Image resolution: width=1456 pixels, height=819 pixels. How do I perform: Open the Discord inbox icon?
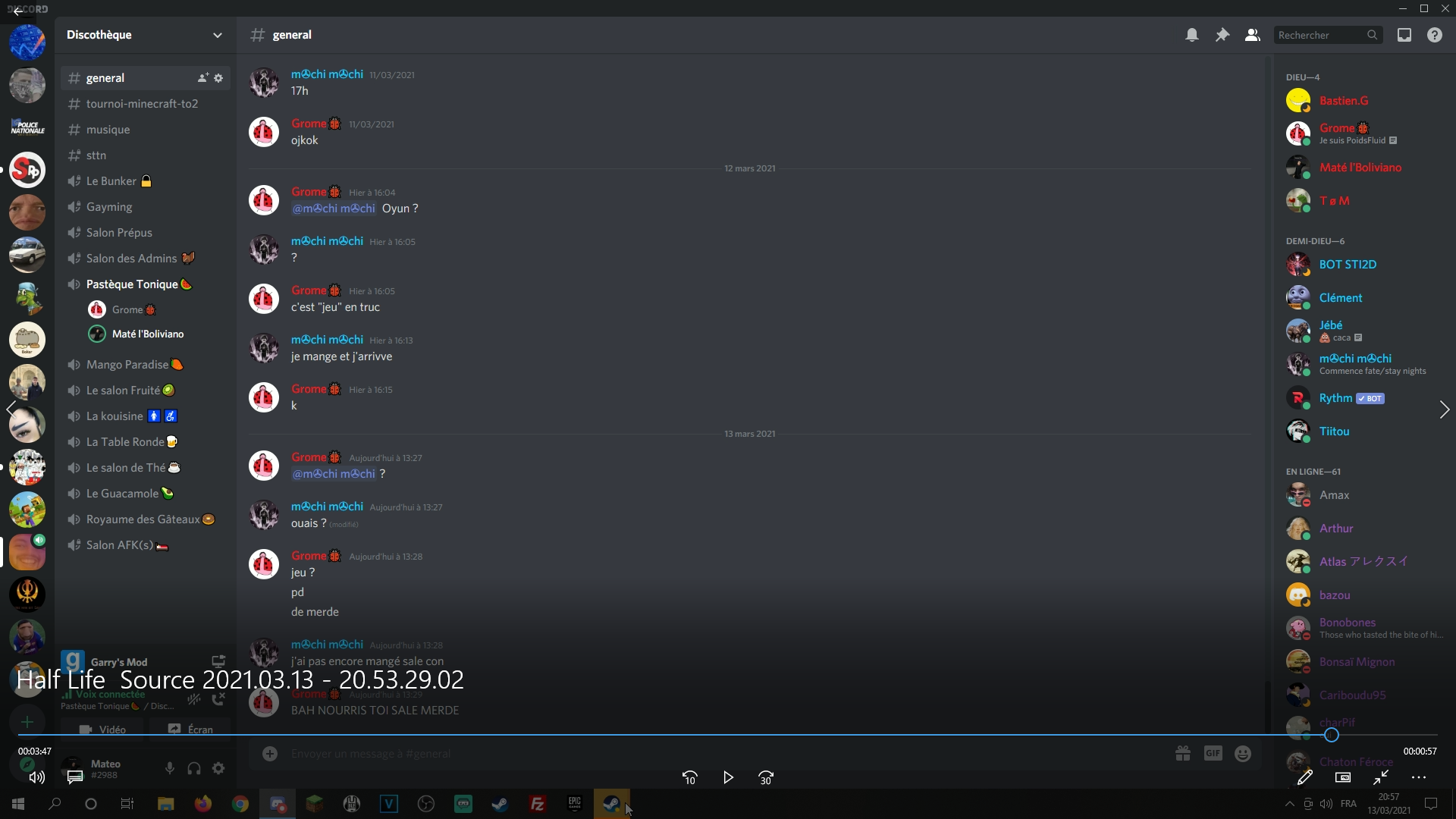[x=1404, y=35]
